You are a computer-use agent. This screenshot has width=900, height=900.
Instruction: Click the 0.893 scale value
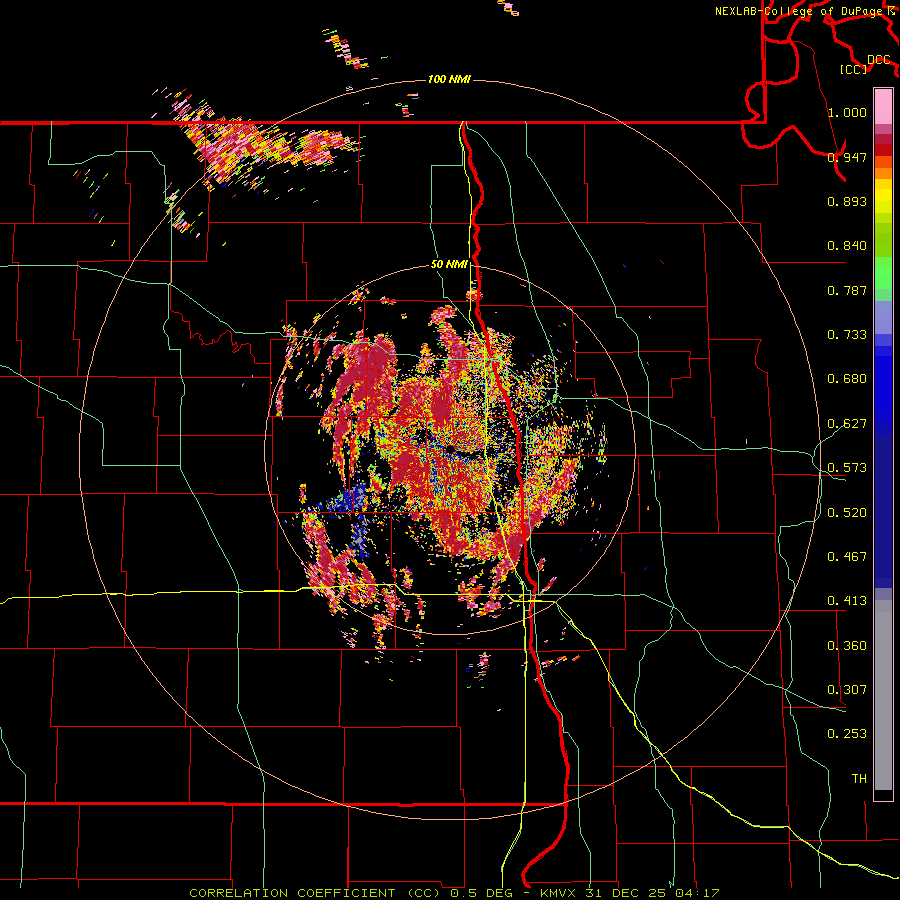[x=847, y=201]
